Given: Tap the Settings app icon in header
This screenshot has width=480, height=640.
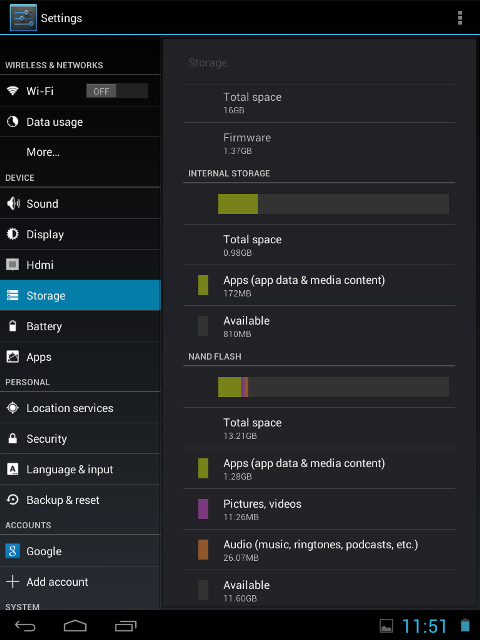Looking at the screenshot, I should tap(23, 18).
